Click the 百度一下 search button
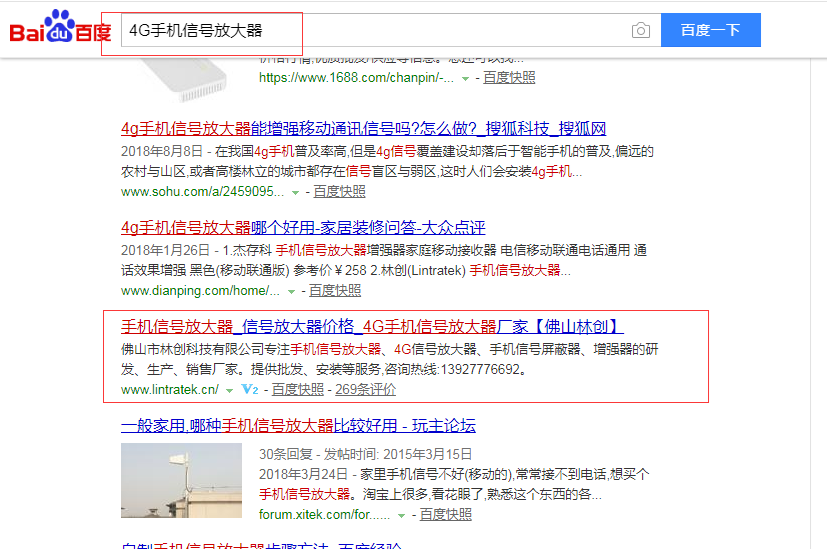The height and width of the screenshot is (549, 827). click(x=710, y=30)
